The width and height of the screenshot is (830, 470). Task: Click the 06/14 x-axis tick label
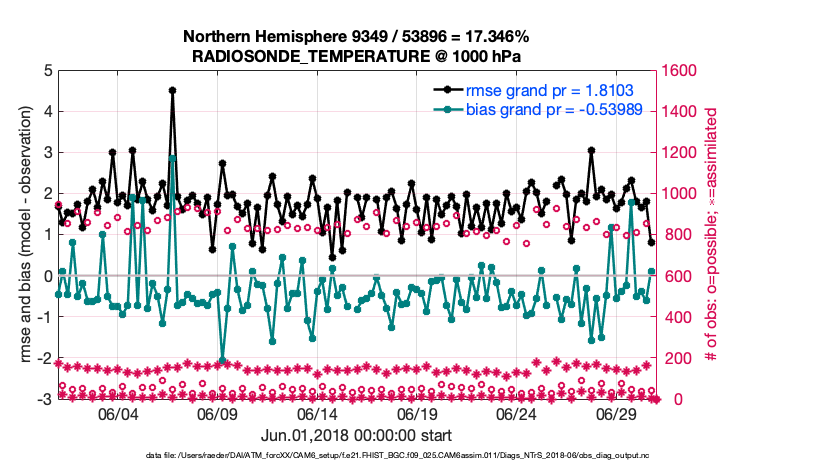pyautogui.click(x=318, y=414)
